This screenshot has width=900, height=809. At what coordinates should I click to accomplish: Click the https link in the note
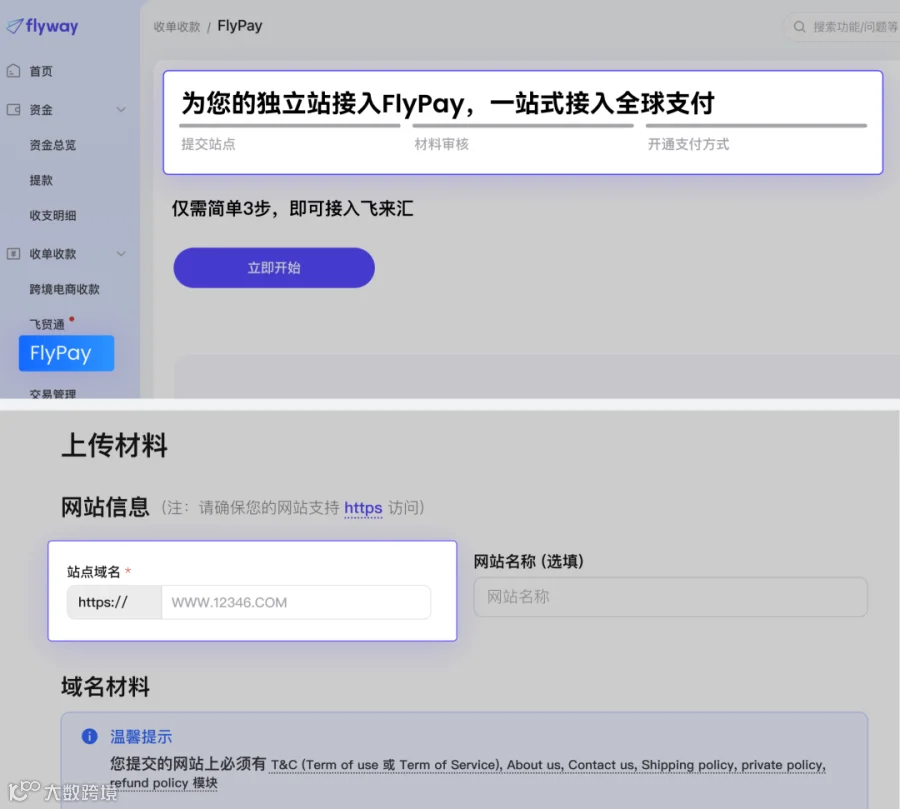pyautogui.click(x=363, y=508)
